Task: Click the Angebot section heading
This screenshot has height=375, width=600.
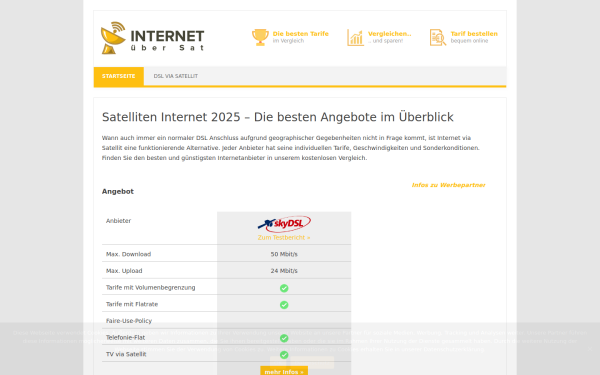Action: tap(118, 191)
